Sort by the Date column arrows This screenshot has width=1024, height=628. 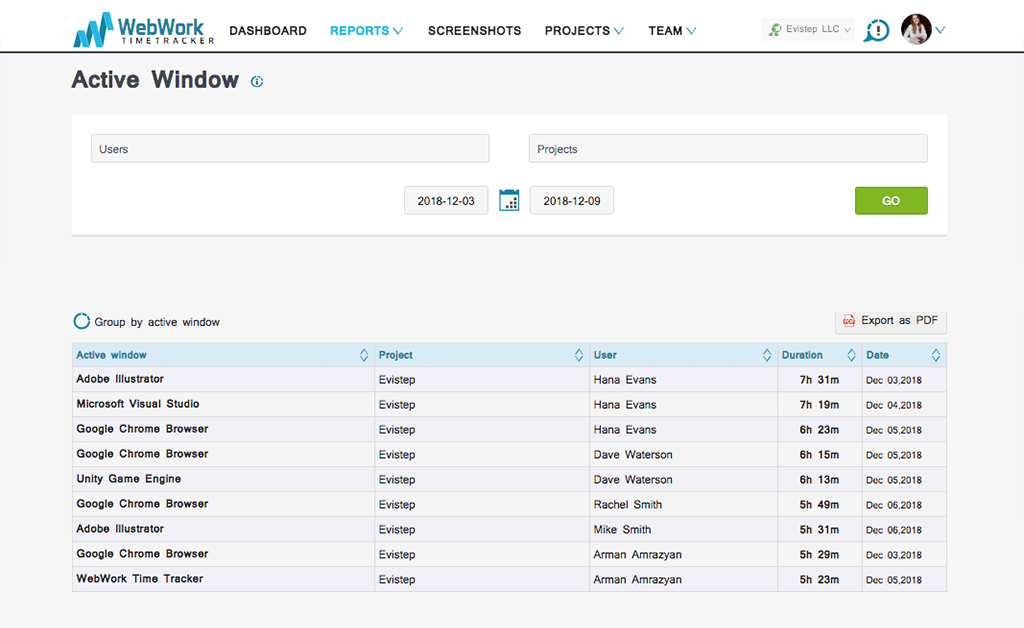(936, 355)
